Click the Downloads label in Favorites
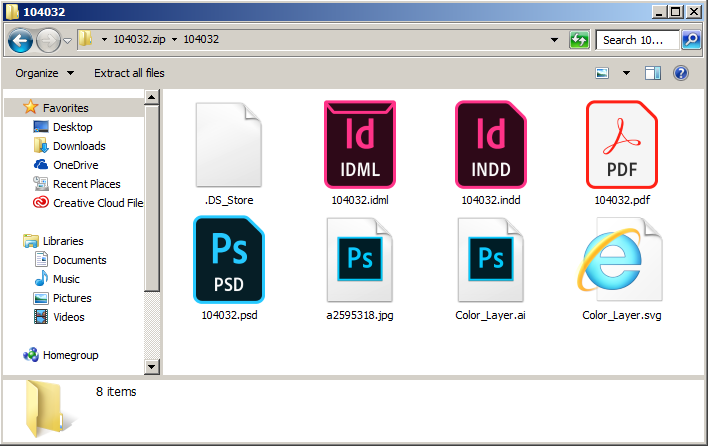This screenshot has width=708, height=446. (79, 146)
